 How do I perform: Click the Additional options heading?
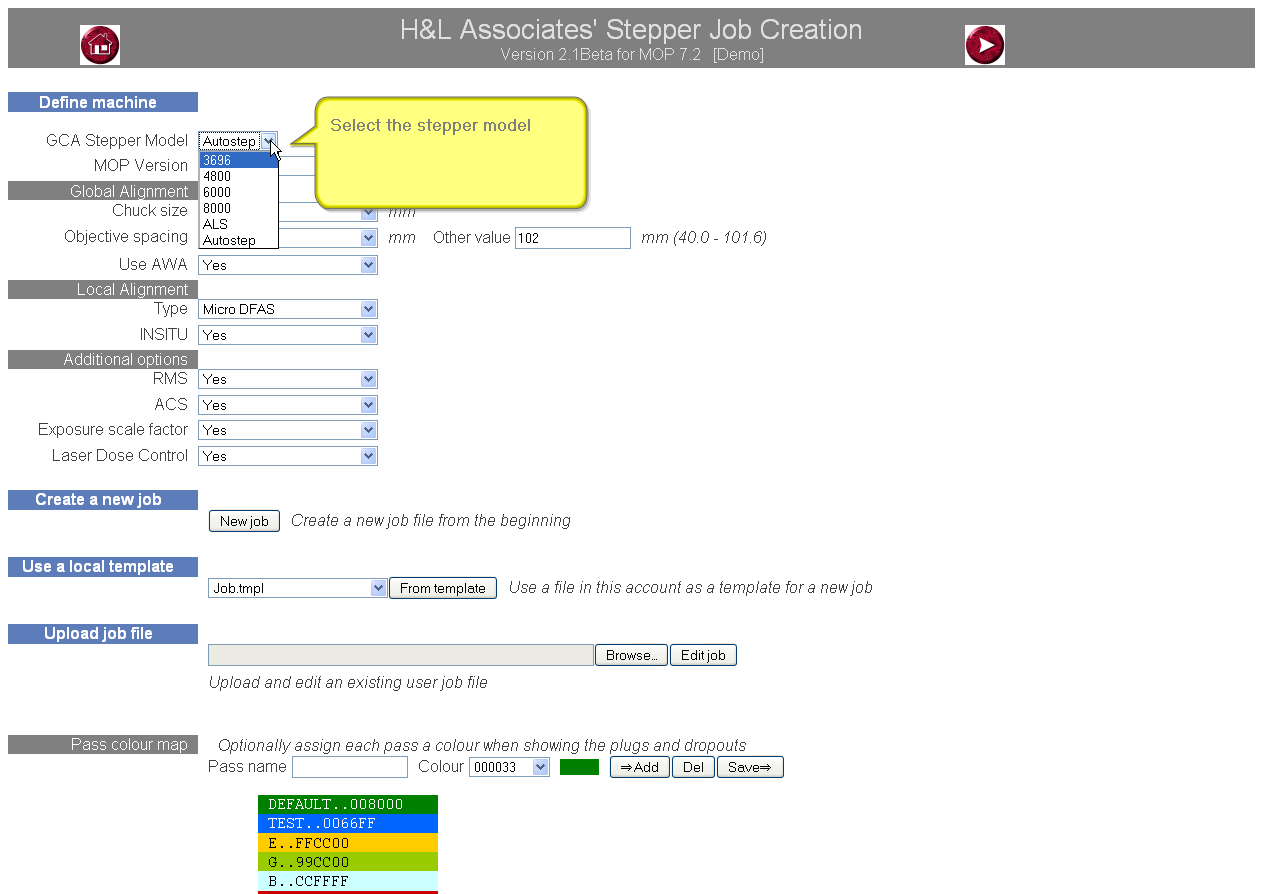coord(103,359)
